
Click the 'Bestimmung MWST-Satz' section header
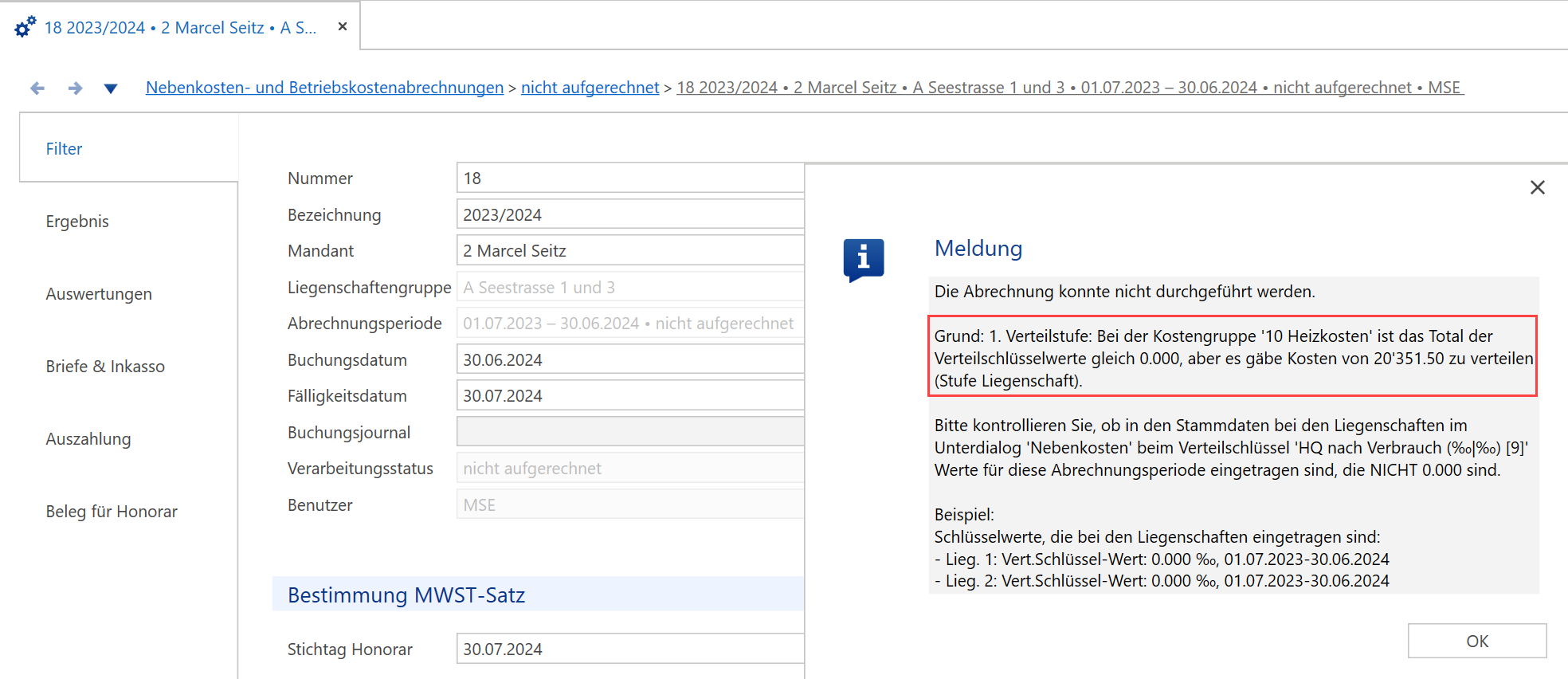click(x=539, y=595)
